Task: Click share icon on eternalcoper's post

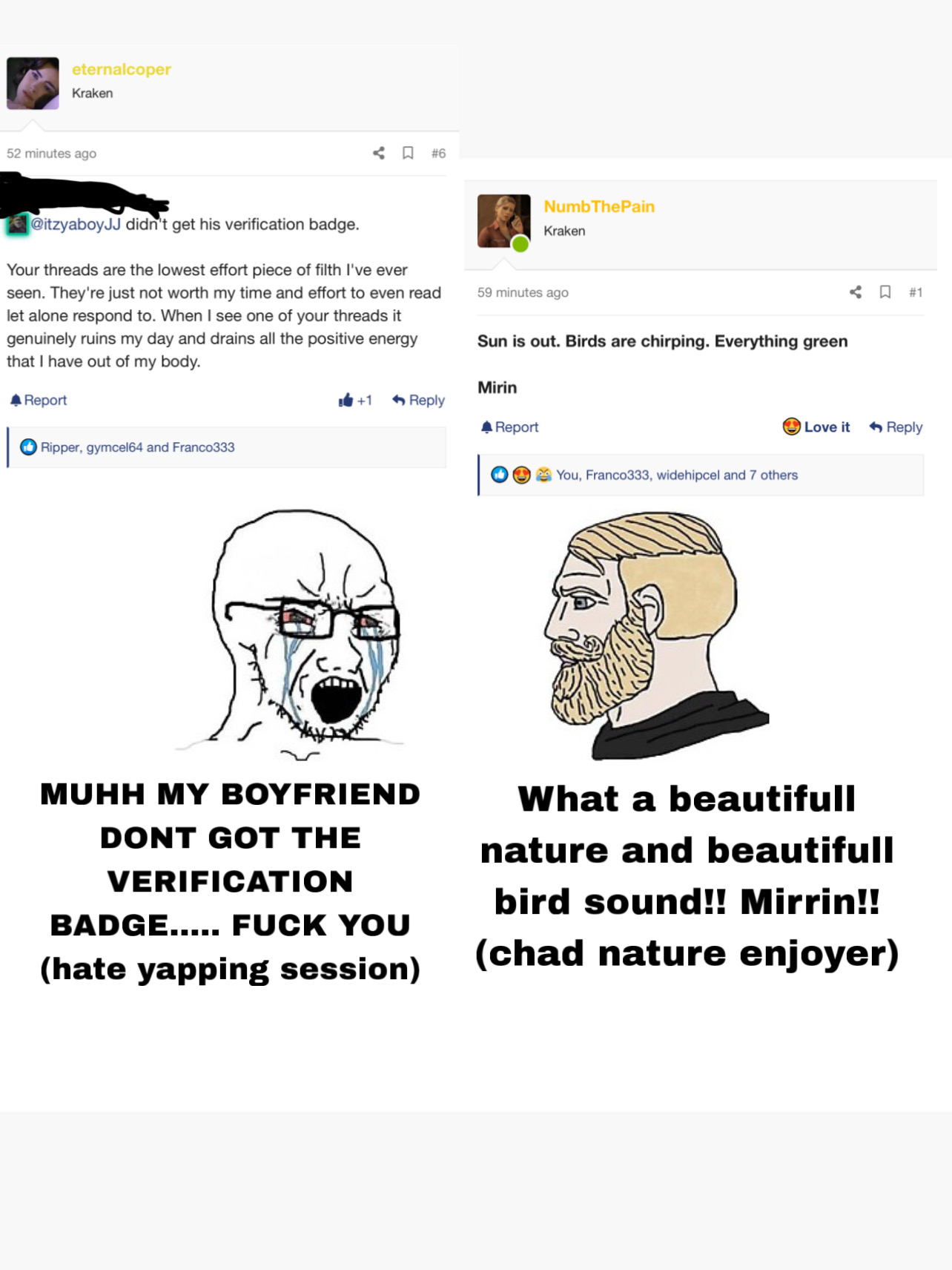Action: [x=379, y=153]
